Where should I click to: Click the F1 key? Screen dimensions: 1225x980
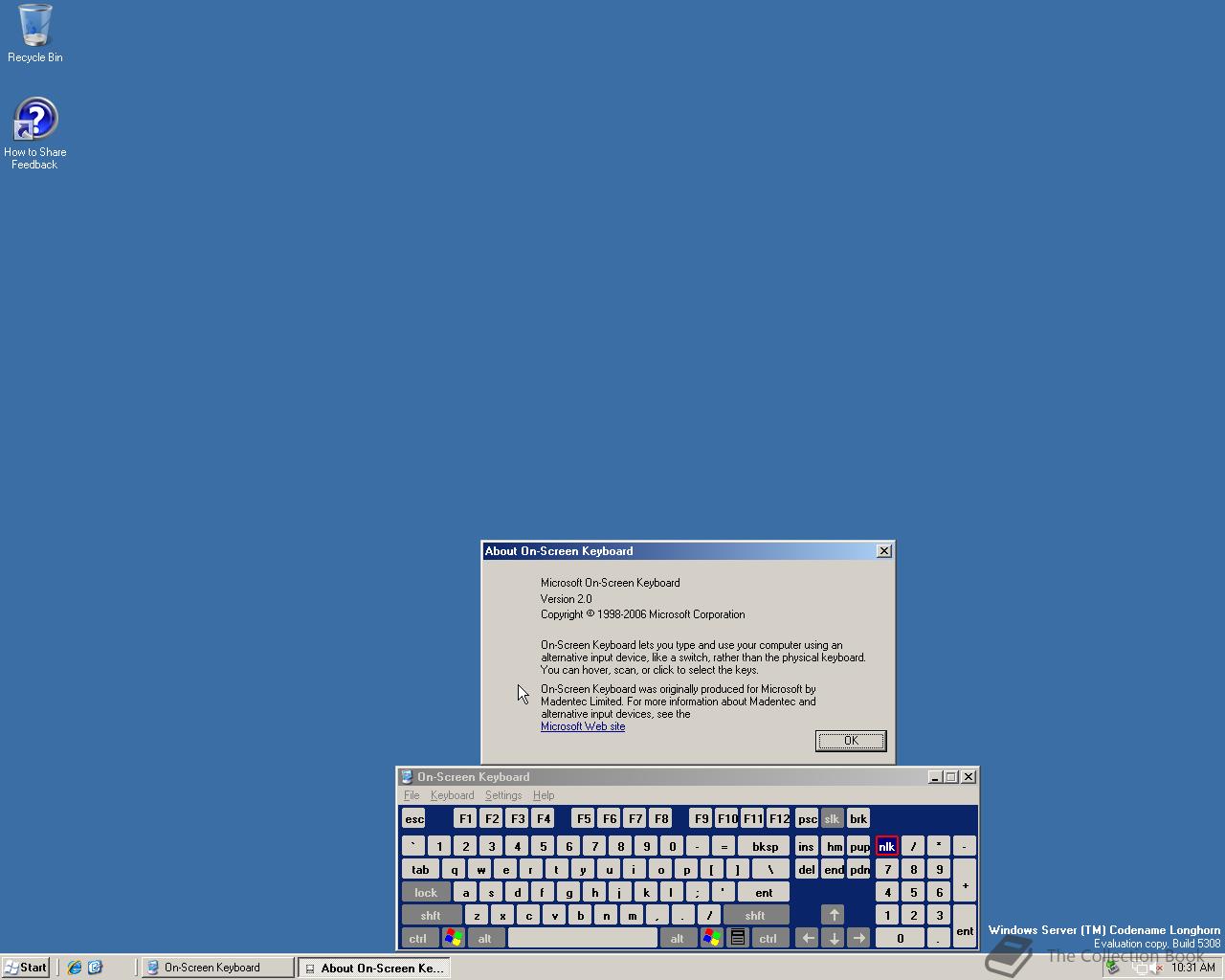pos(465,819)
